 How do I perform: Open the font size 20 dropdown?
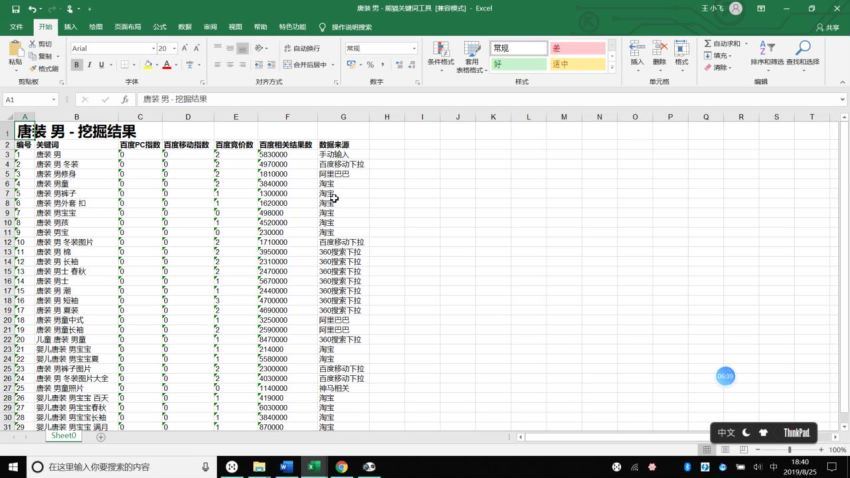pos(174,48)
